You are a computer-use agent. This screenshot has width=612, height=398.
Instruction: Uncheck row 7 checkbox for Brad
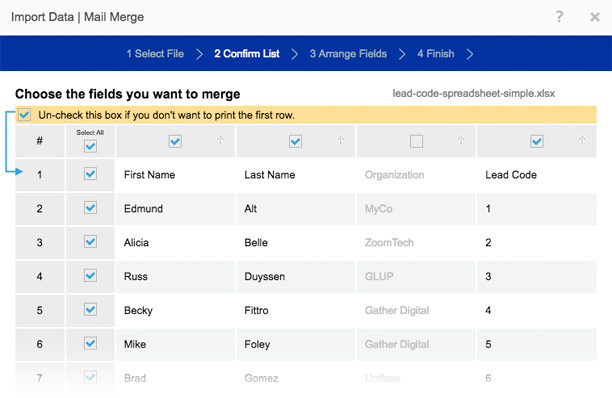coord(90,377)
